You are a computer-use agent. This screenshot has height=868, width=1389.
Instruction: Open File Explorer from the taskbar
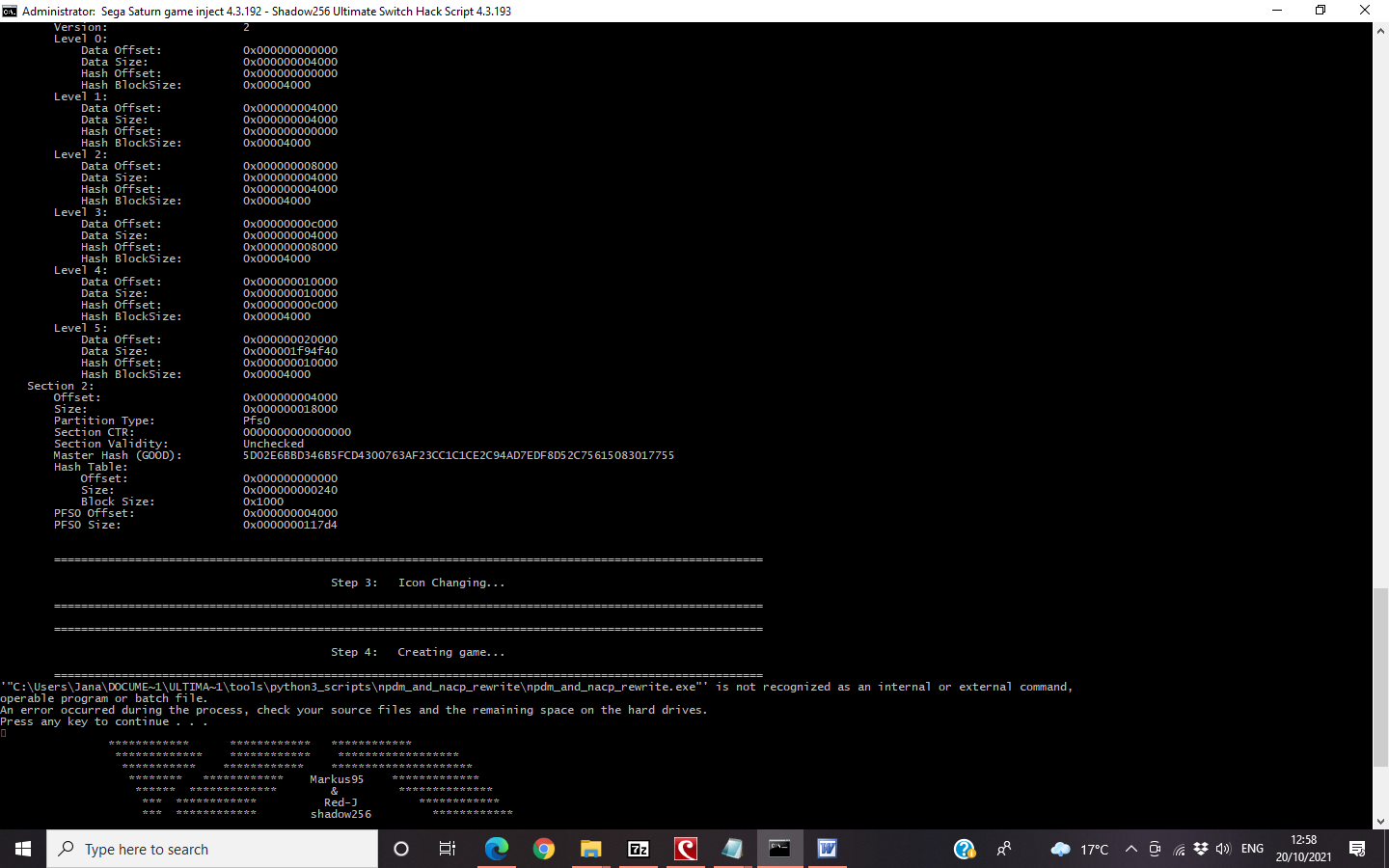(x=590, y=849)
